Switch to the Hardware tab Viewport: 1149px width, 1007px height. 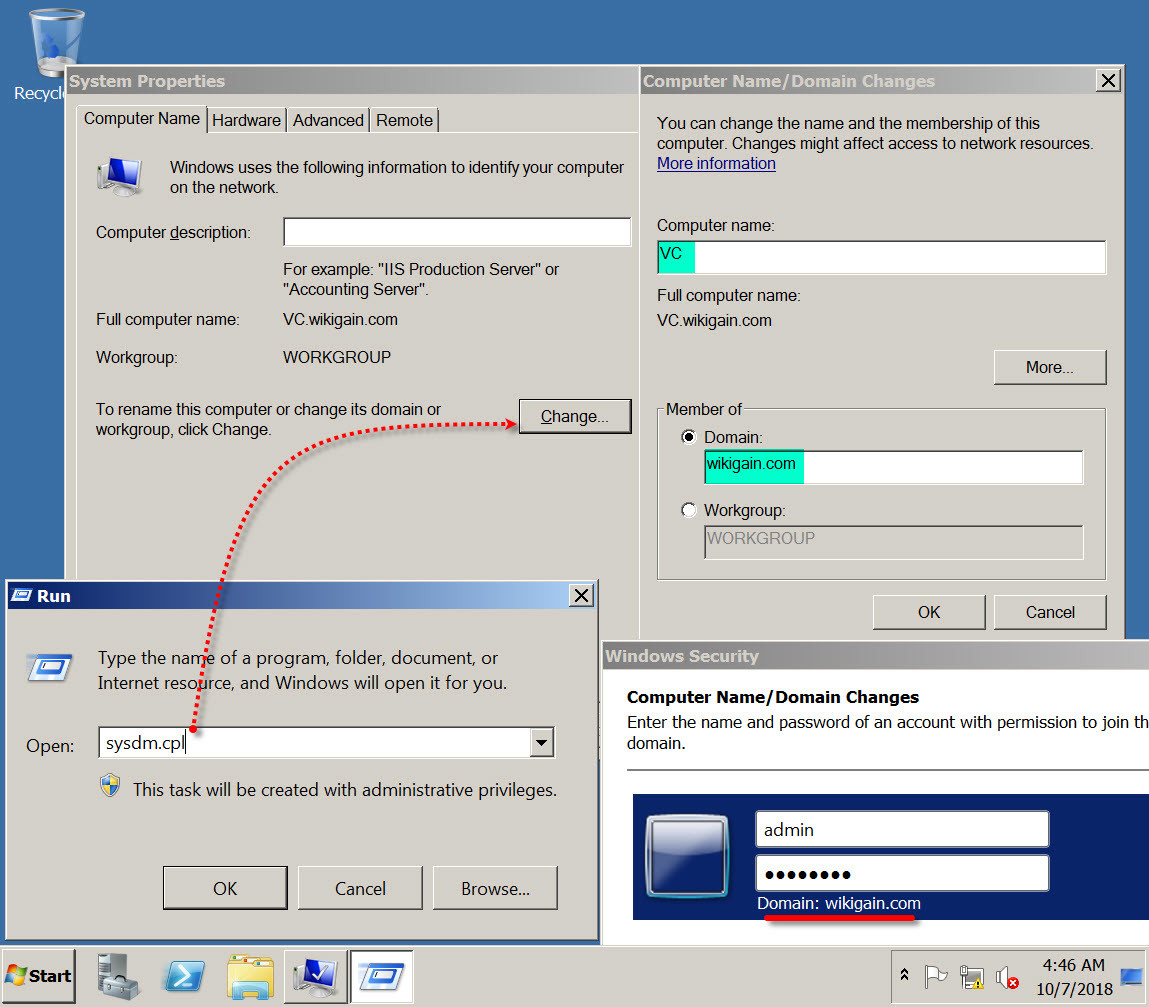[246, 120]
